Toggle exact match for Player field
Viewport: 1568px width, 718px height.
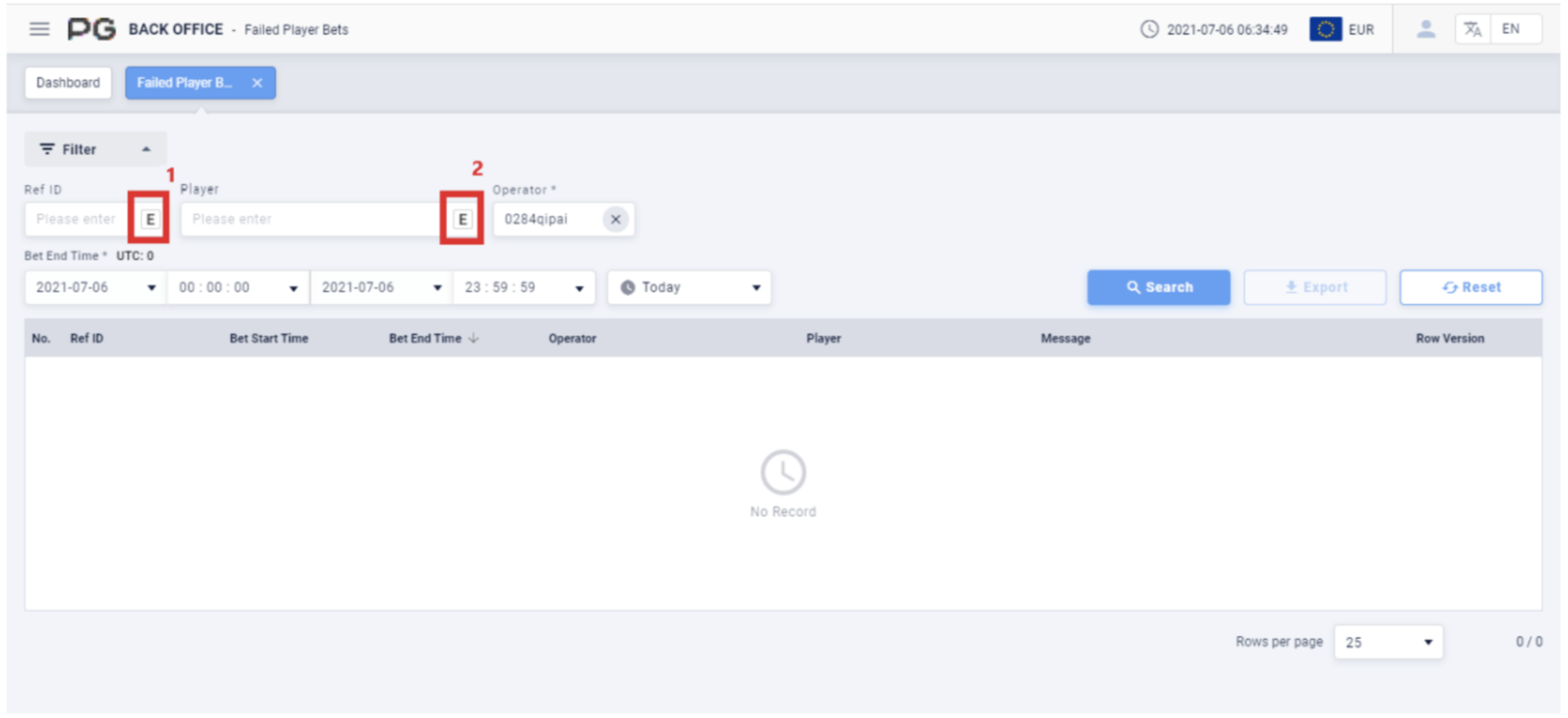(x=462, y=219)
